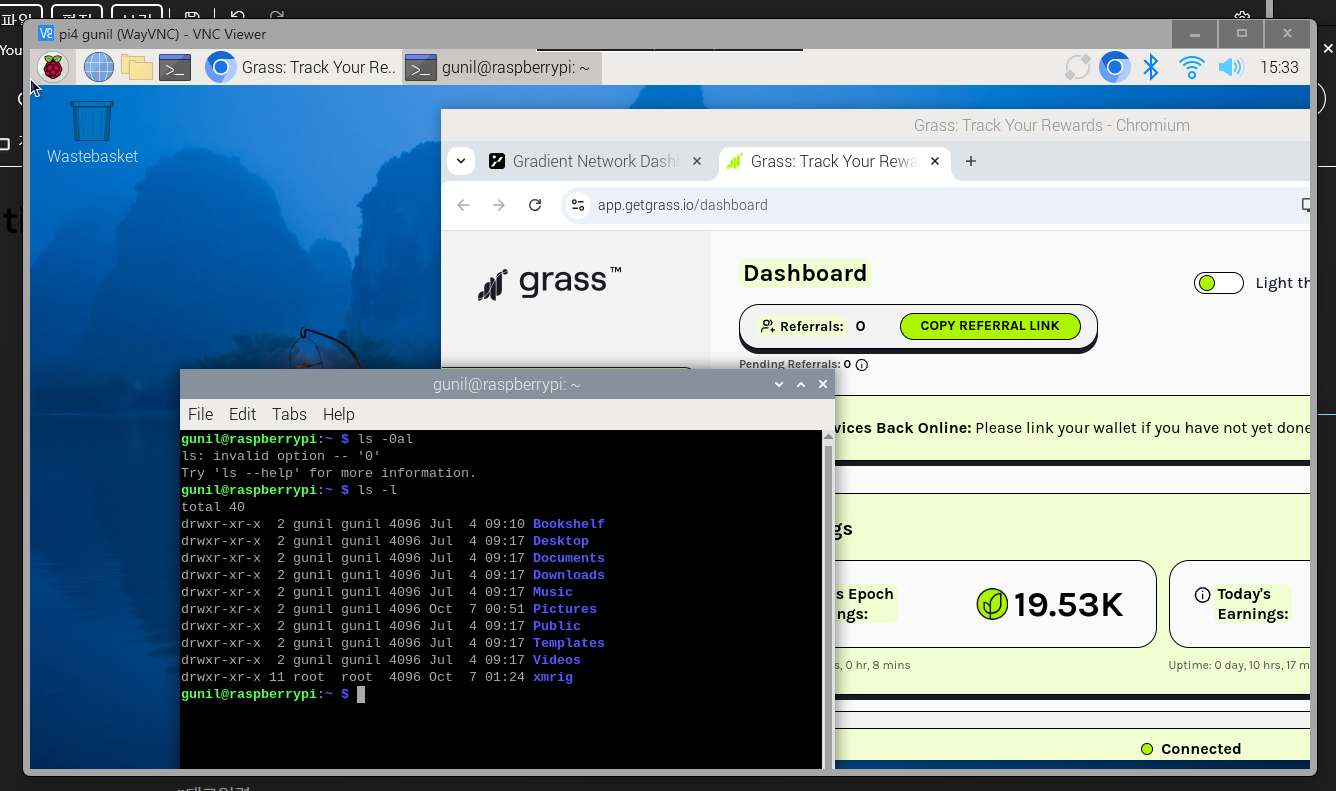This screenshot has height=791, width=1336.
Task: Select the Wastebasket desktop icon
Action: click(x=92, y=131)
